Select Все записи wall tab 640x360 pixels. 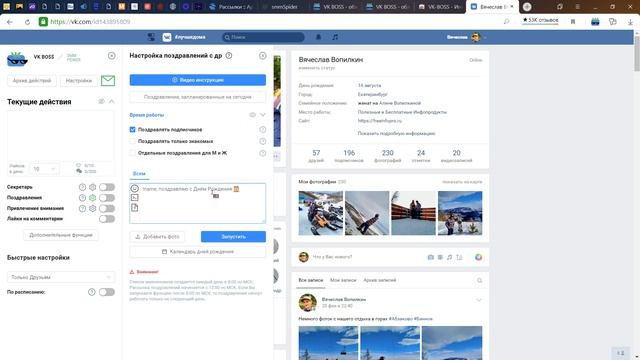311,280
